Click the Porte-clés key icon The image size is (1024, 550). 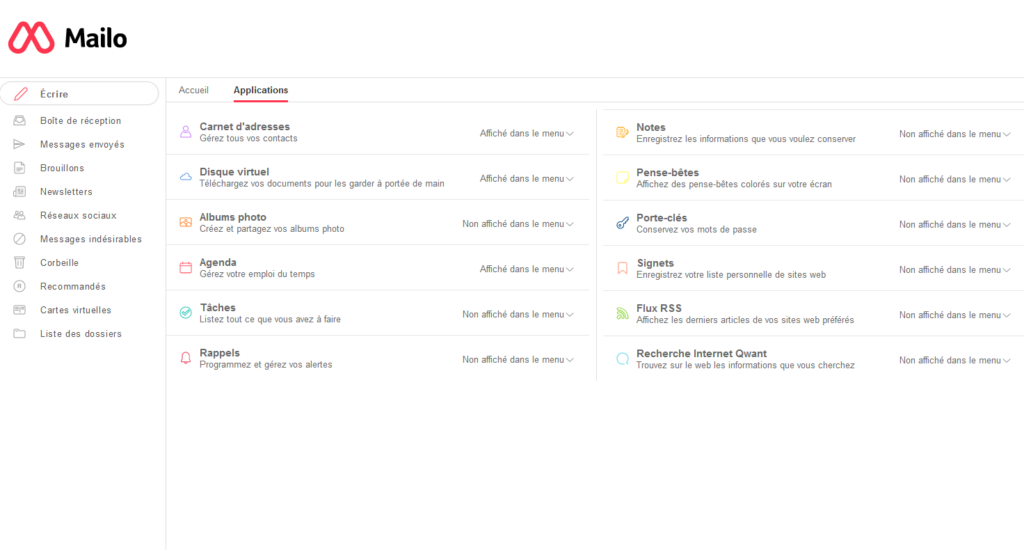pyautogui.click(x=622, y=223)
